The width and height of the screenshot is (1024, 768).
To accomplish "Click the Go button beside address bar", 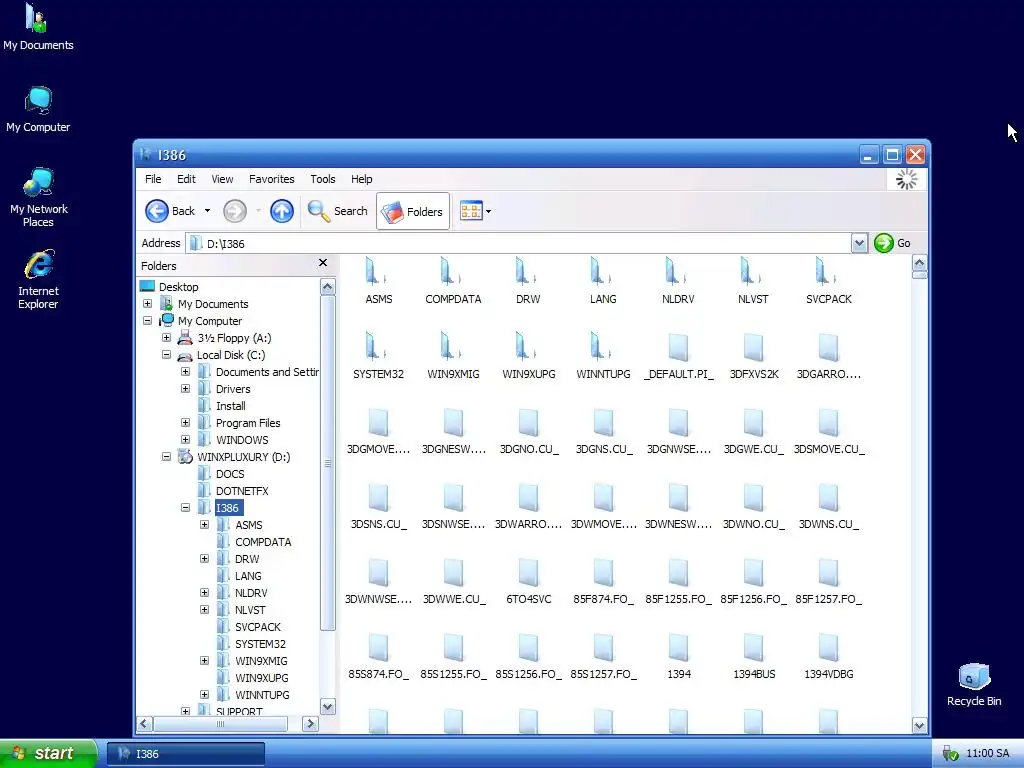I will pos(893,243).
